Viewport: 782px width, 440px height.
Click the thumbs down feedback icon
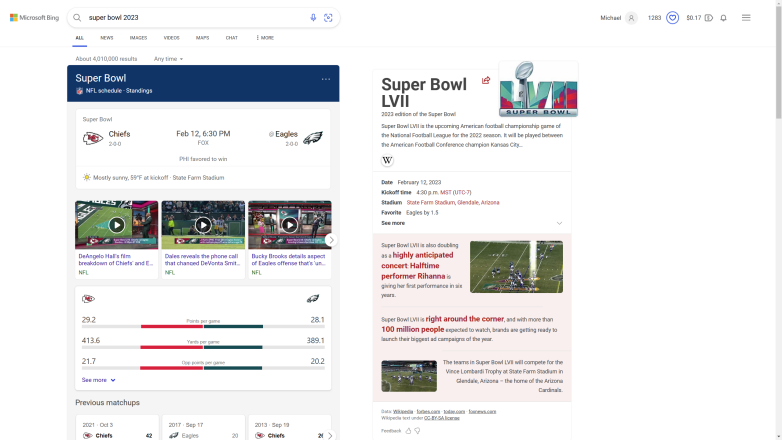pyautogui.click(x=418, y=430)
